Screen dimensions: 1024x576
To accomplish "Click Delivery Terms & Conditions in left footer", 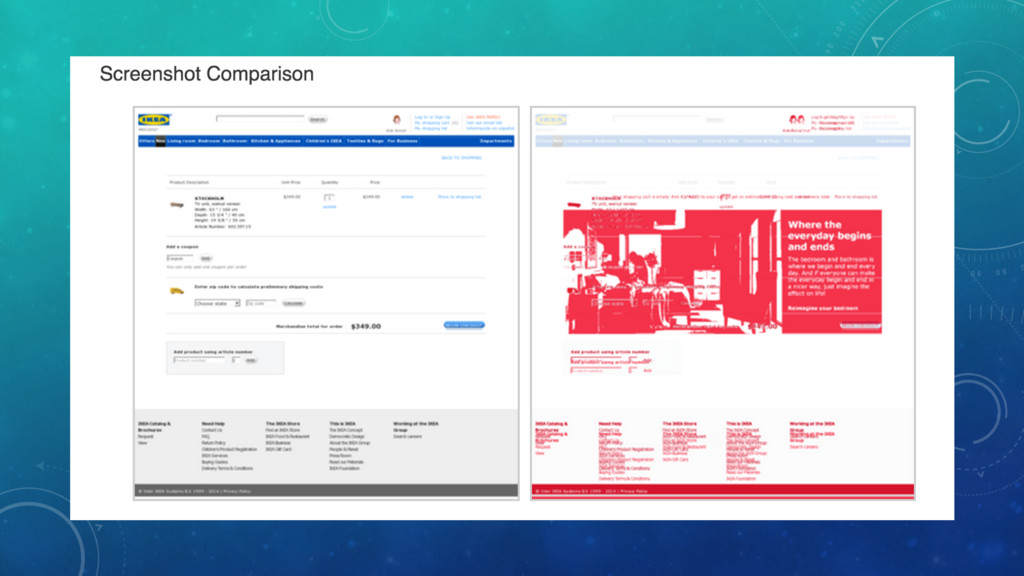I will click(227, 468).
